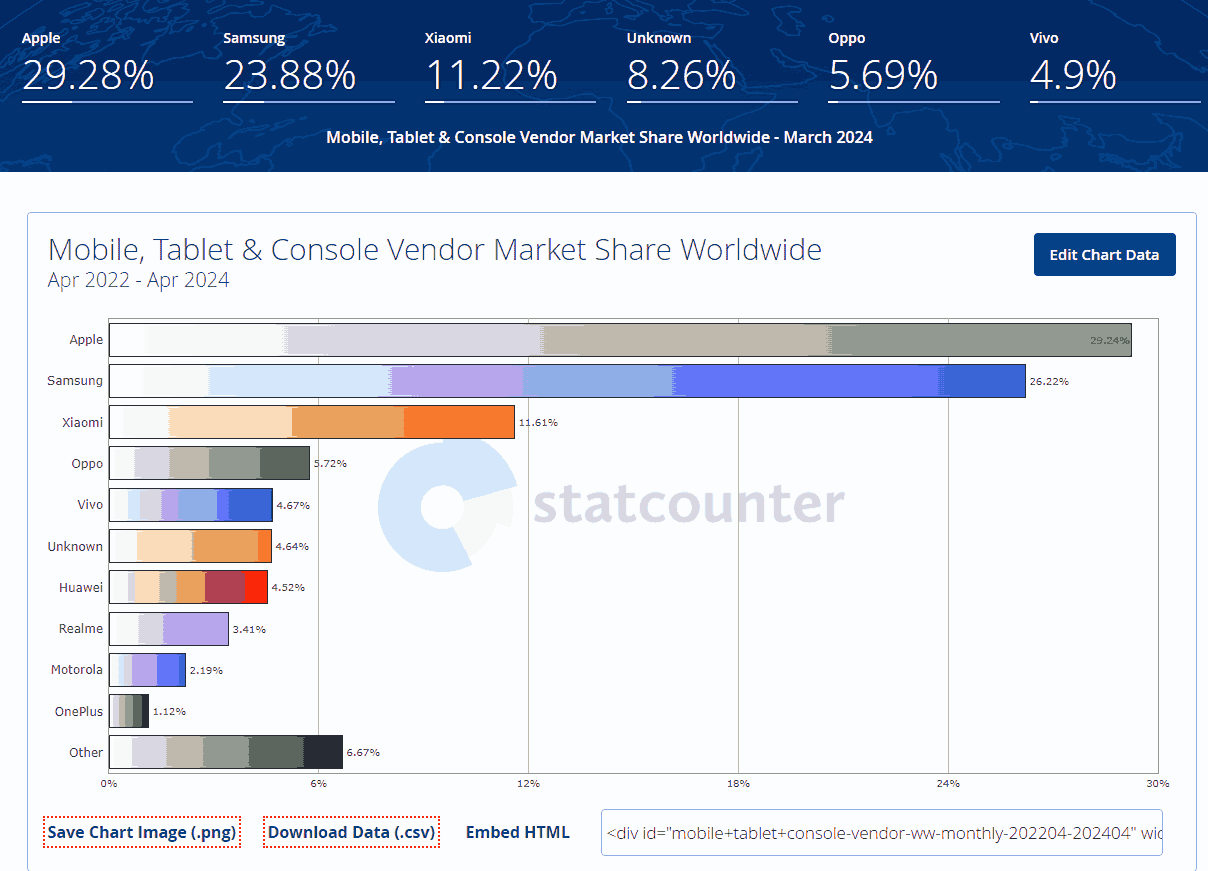The height and width of the screenshot is (871, 1208).
Task: Click the Xiaomi bar in the chart
Action: [310, 422]
